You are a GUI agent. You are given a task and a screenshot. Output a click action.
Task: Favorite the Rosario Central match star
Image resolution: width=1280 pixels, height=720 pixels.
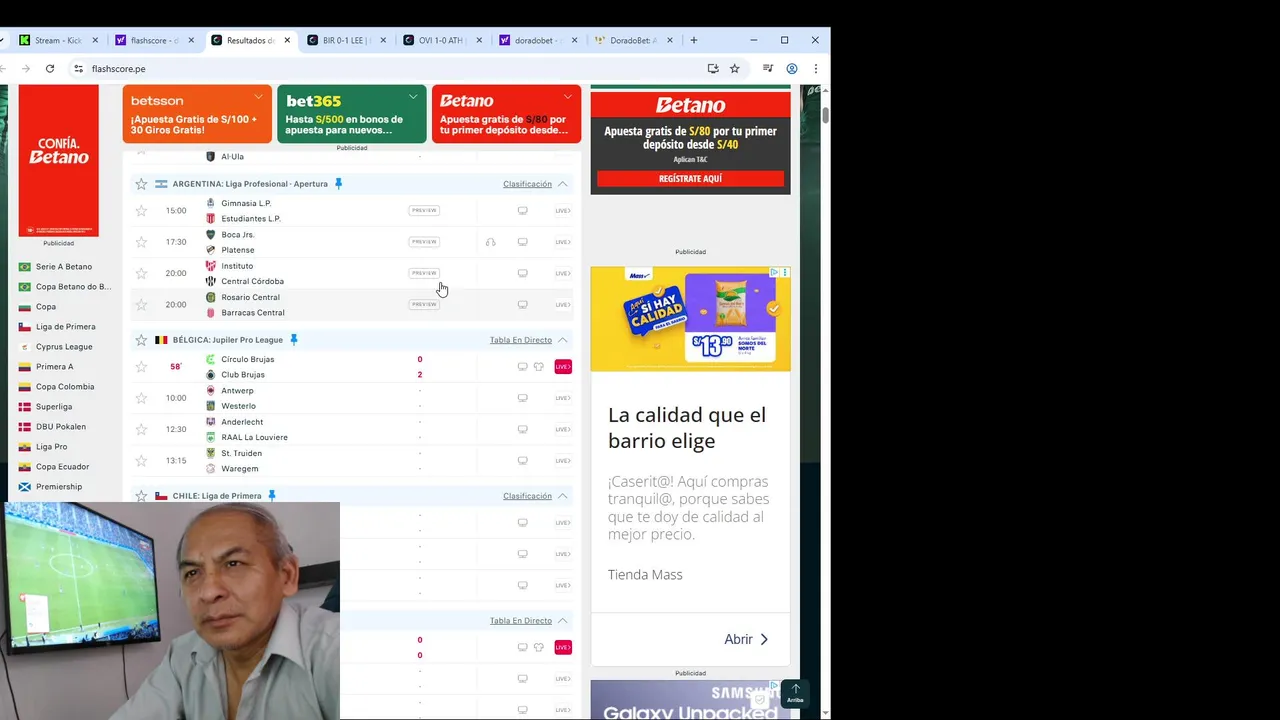[x=141, y=305]
